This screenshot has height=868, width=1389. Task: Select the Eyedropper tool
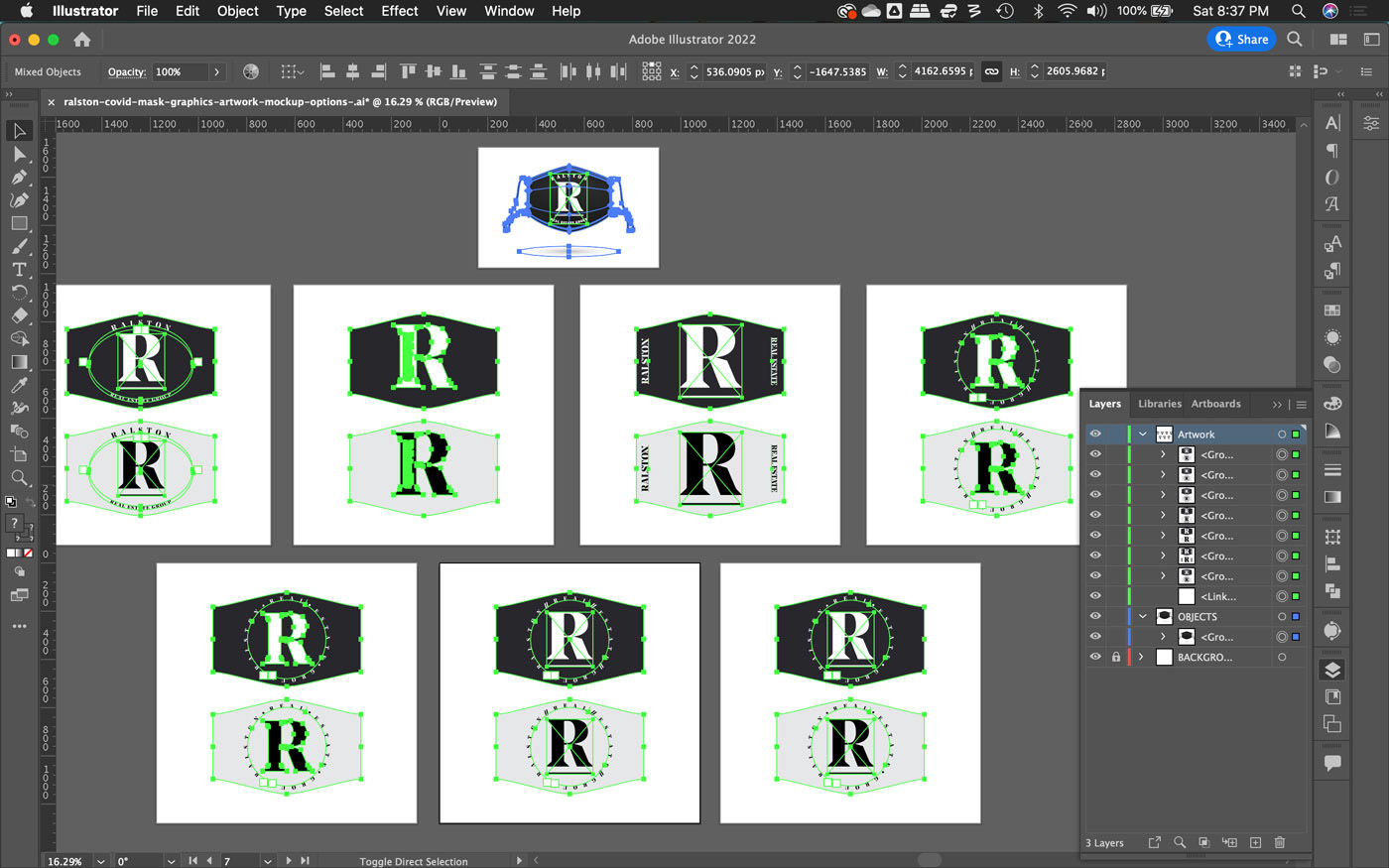[x=19, y=385]
